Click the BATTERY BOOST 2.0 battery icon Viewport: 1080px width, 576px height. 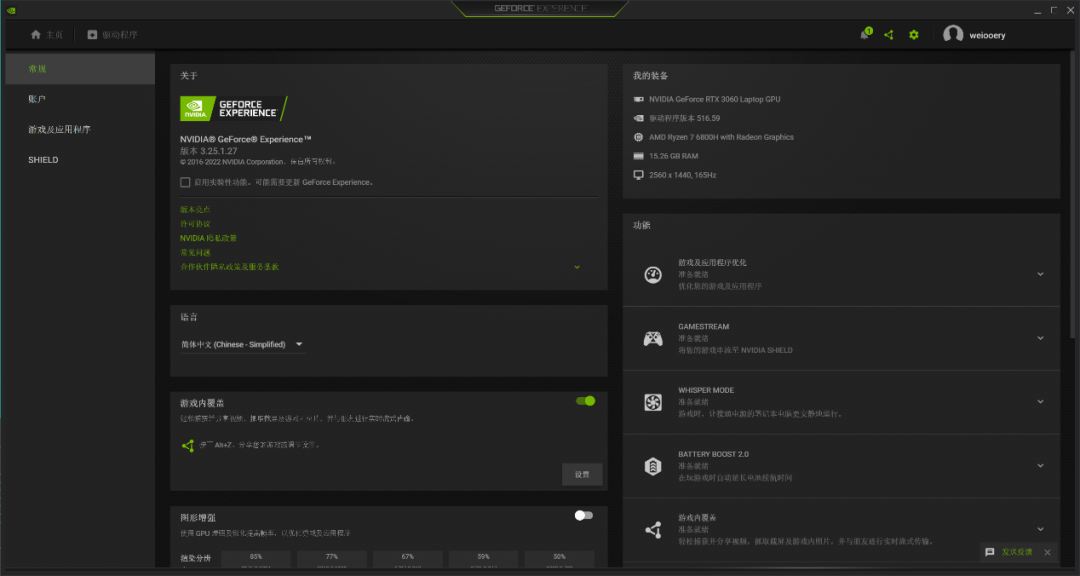[x=653, y=466]
